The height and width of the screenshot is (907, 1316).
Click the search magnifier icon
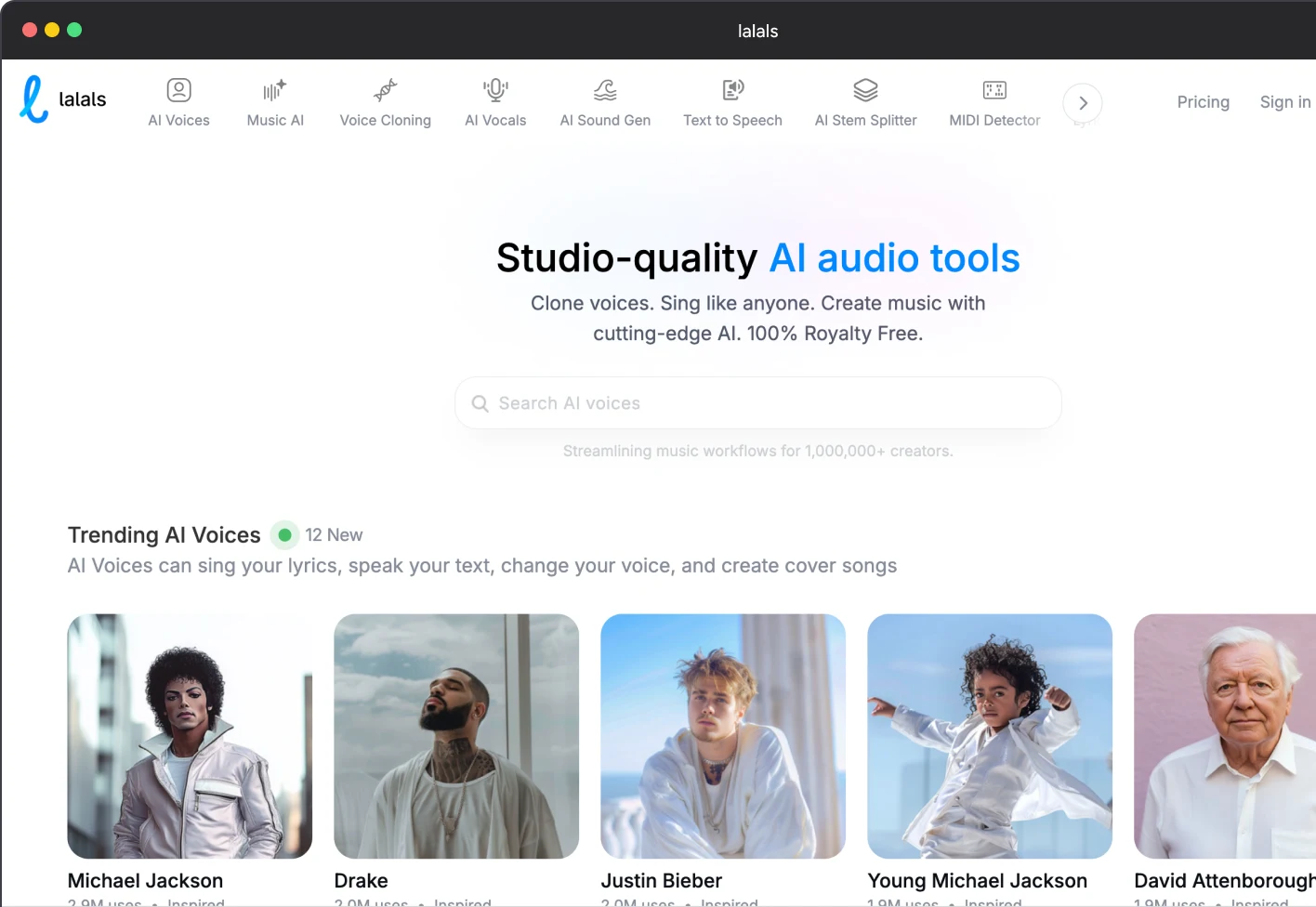point(480,403)
